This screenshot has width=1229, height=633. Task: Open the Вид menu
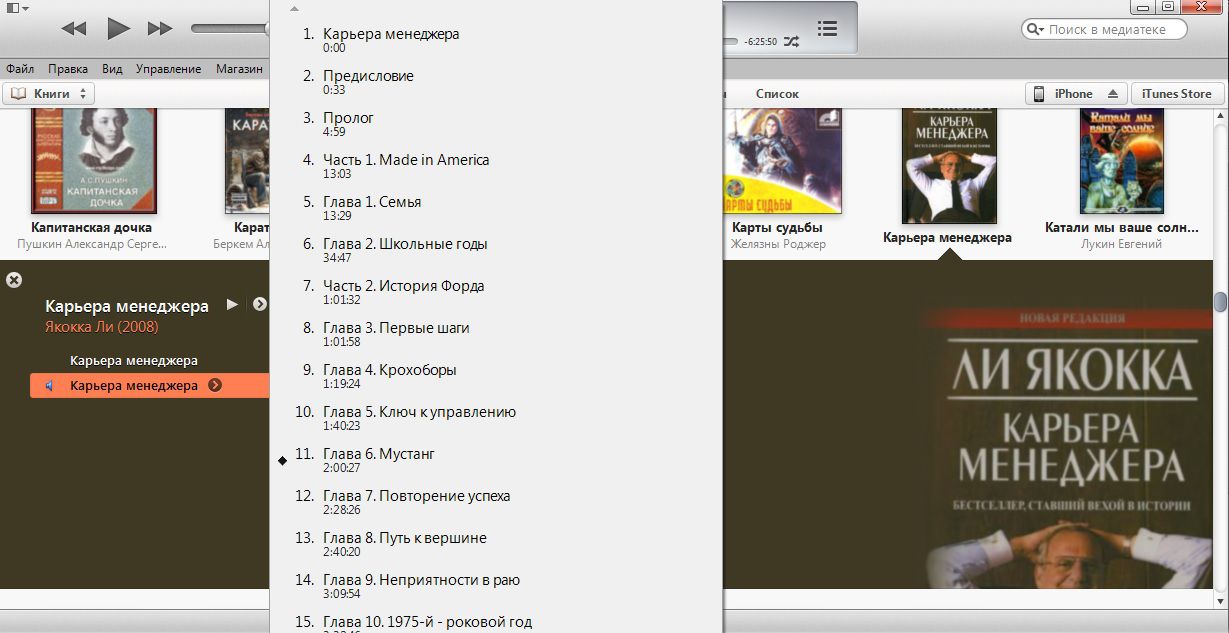(112, 69)
